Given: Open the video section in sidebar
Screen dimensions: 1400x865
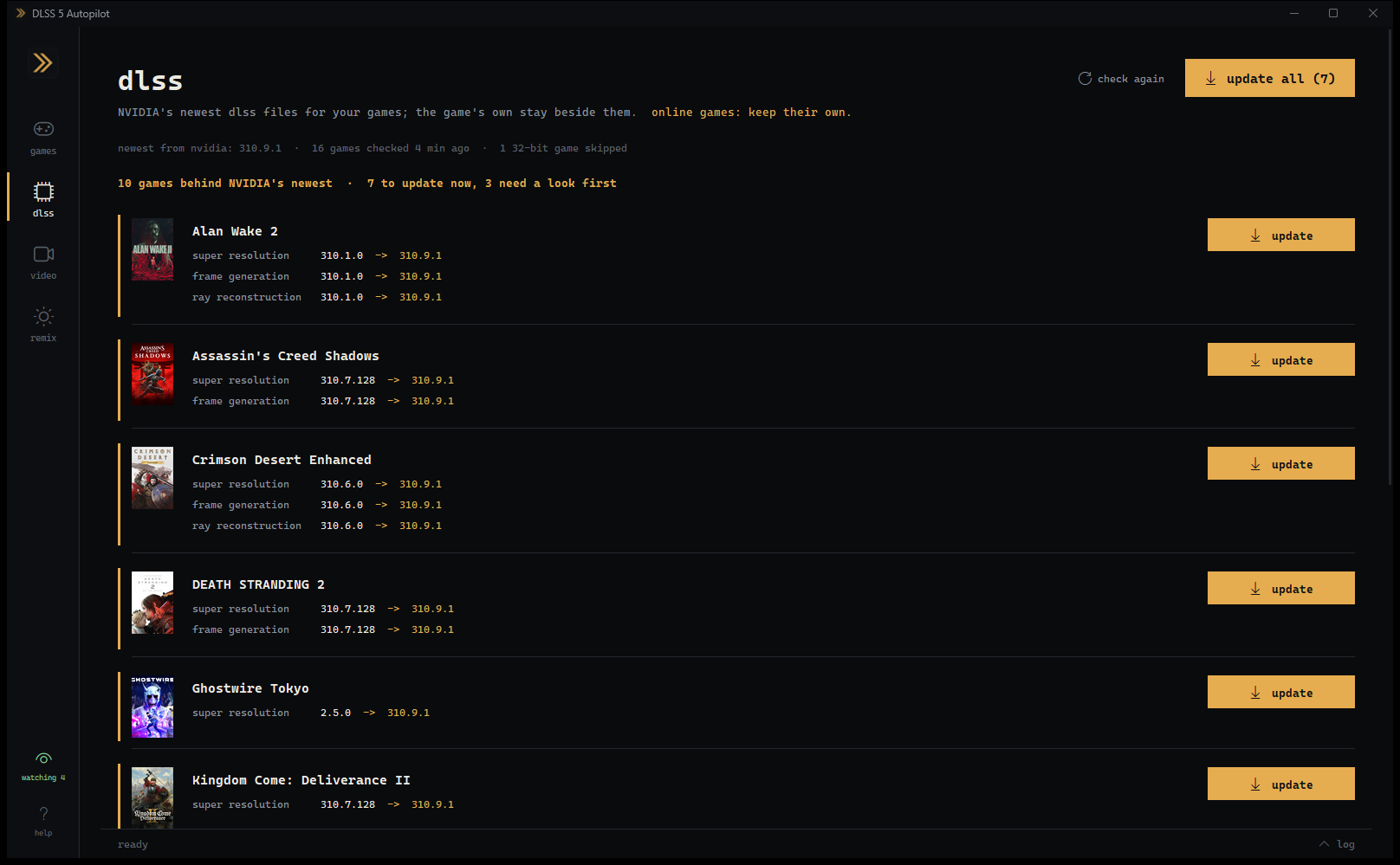Looking at the screenshot, I should (x=43, y=261).
